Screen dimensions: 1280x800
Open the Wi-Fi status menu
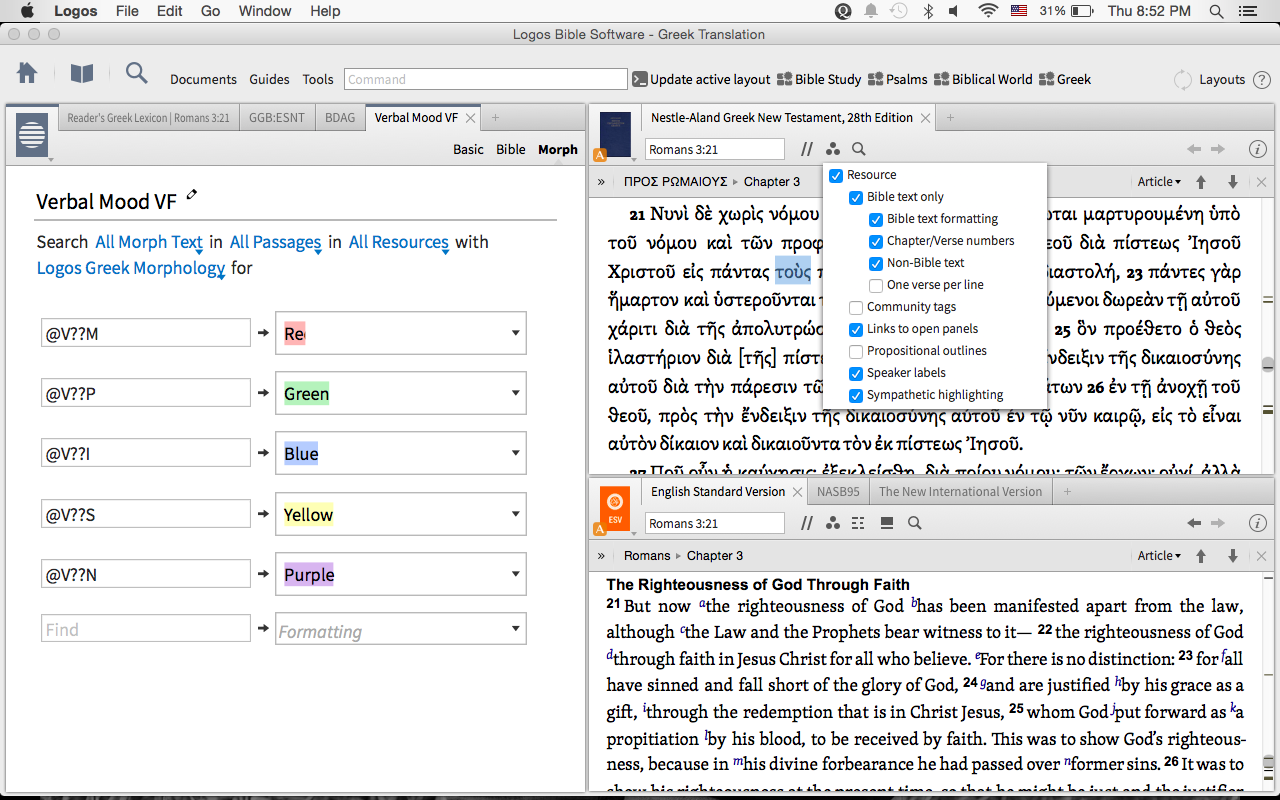point(988,11)
